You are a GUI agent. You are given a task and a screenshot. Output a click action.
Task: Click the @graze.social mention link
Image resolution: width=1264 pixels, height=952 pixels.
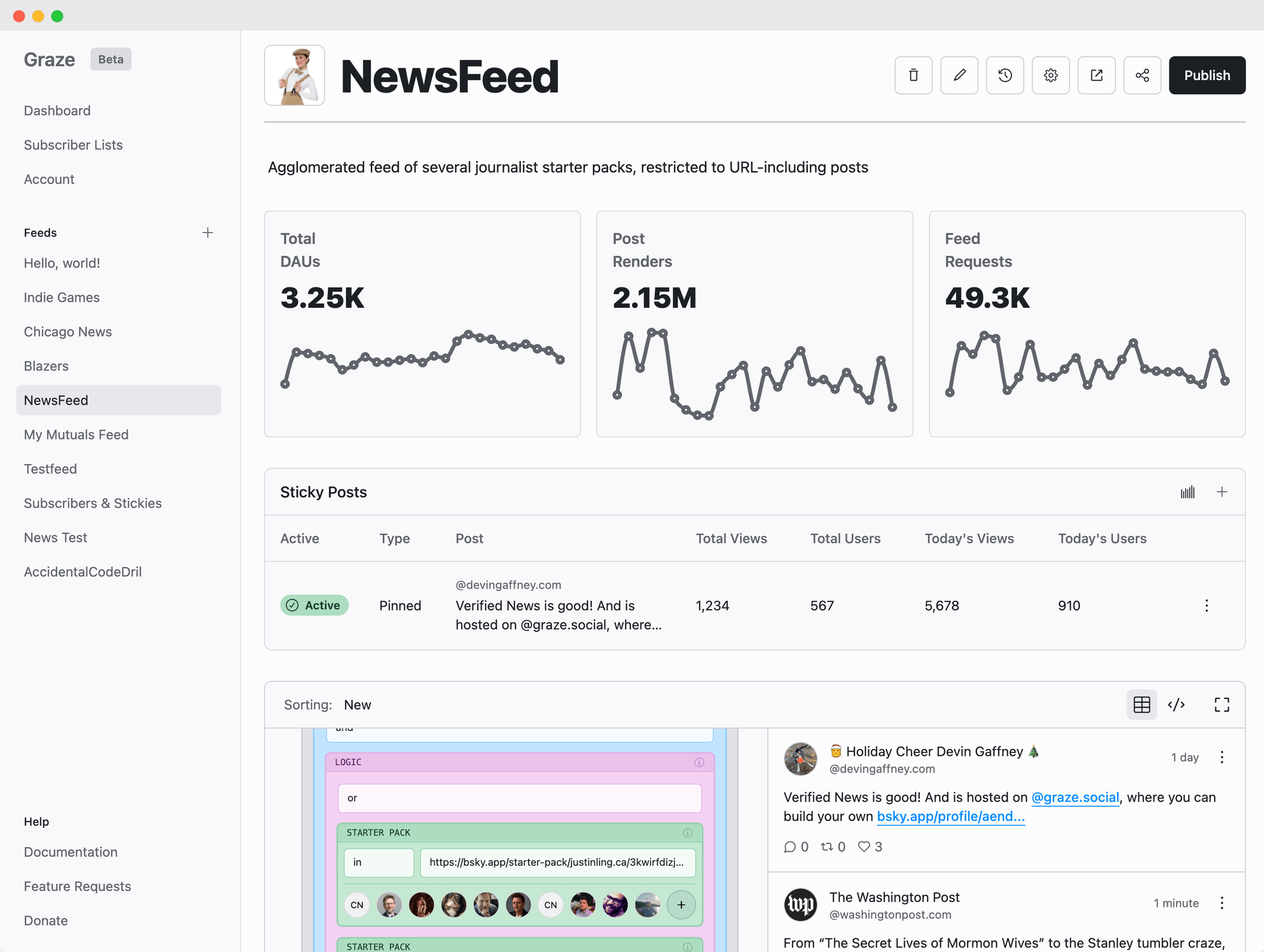coord(1075,797)
